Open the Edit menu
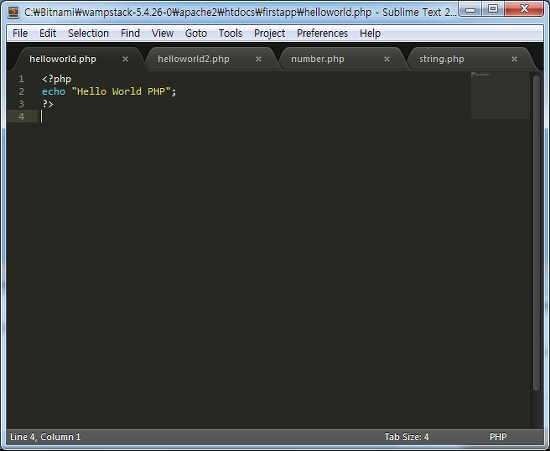550x451 pixels. 48,33
